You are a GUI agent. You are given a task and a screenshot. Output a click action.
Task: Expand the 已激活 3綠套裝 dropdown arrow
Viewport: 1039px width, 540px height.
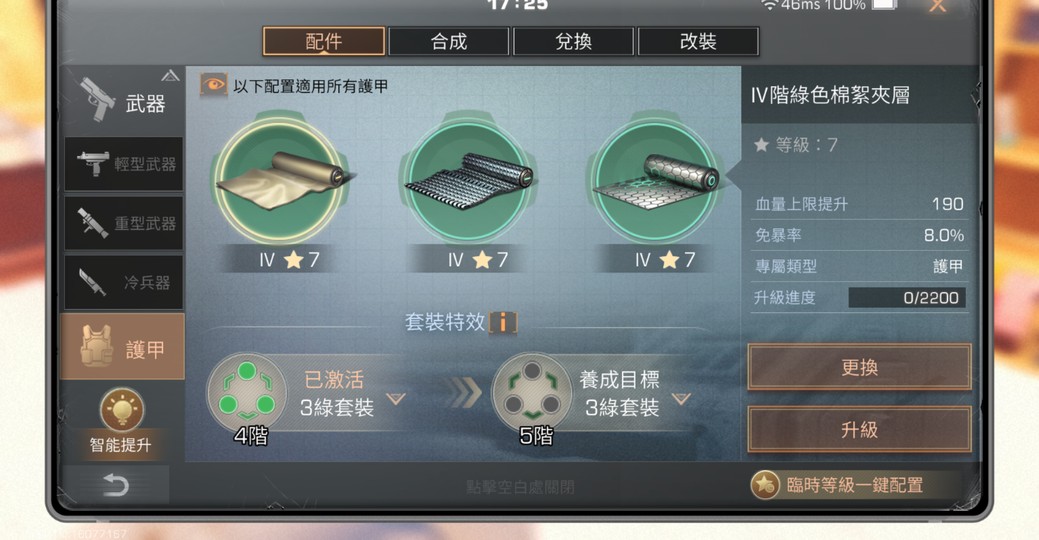(x=396, y=399)
